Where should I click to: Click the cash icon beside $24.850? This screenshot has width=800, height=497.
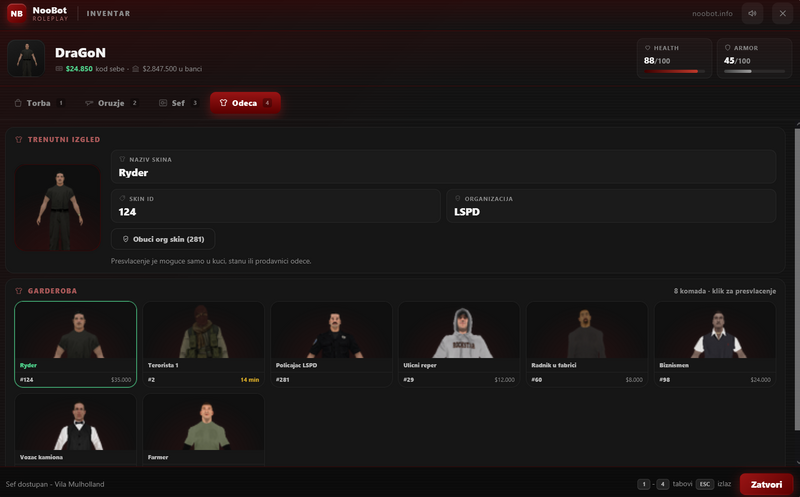(59, 68)
